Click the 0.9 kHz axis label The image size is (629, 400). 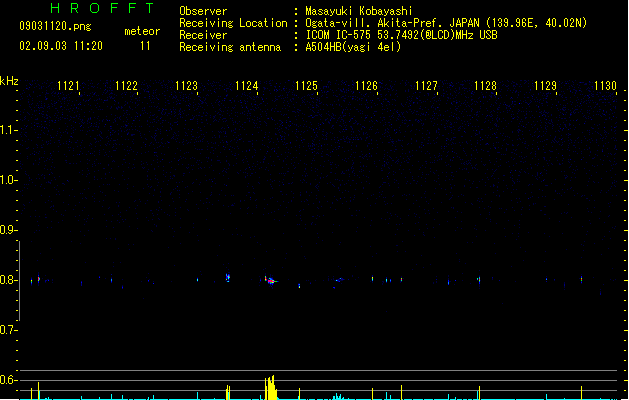pos(8,230)
